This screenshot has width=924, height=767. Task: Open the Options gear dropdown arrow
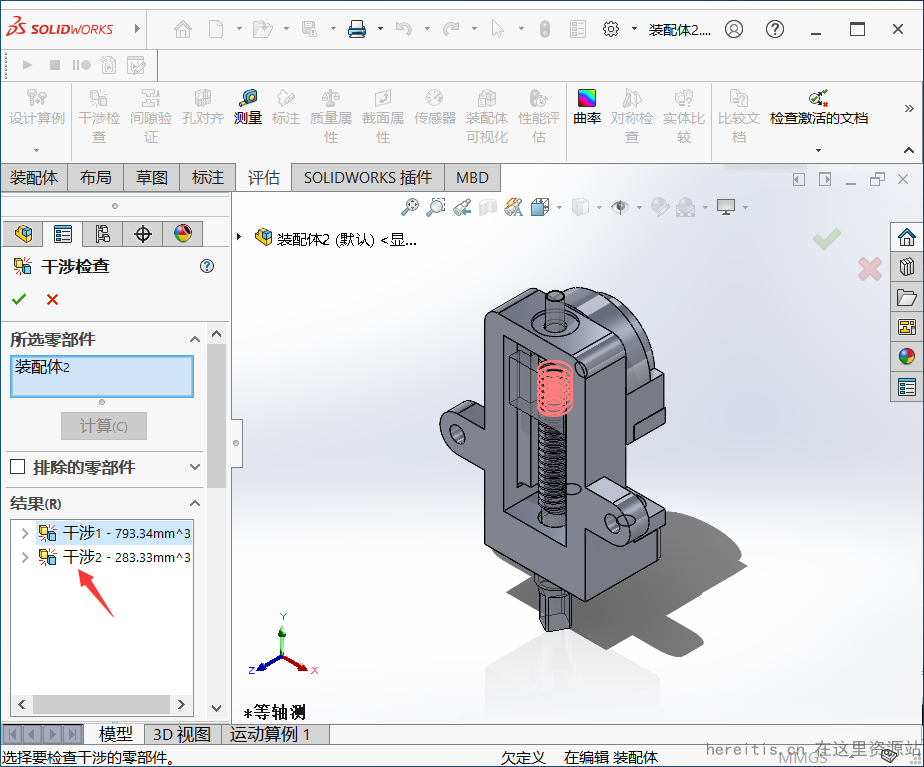(x=634, y=28)
